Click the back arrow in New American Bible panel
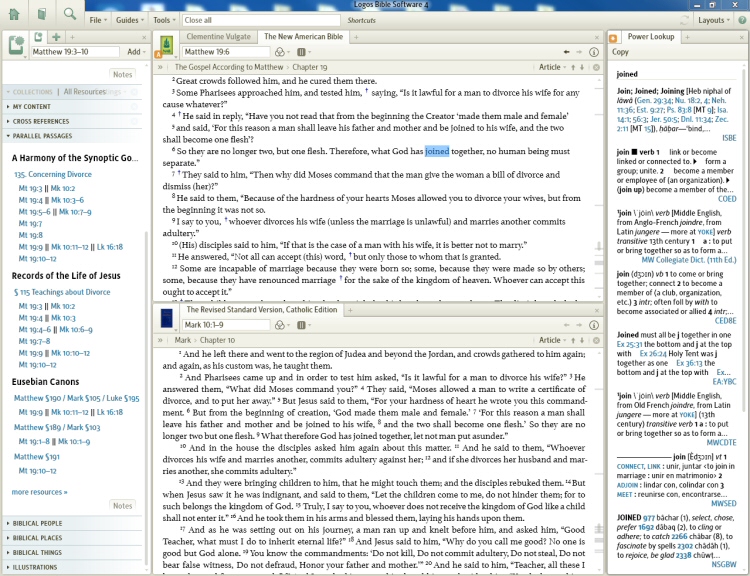 [567, 51]
